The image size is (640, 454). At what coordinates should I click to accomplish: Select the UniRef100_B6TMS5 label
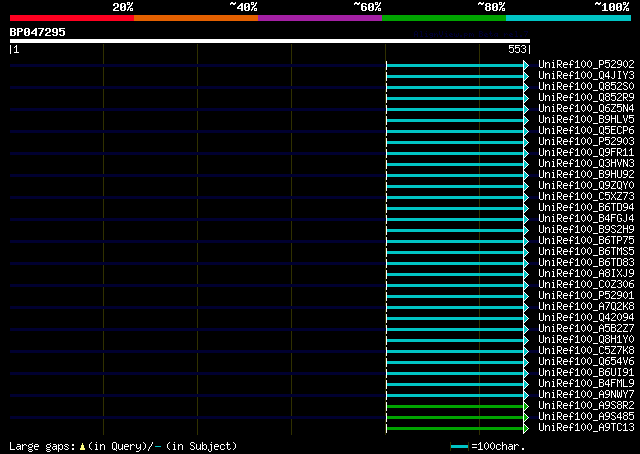coord(586,252)
